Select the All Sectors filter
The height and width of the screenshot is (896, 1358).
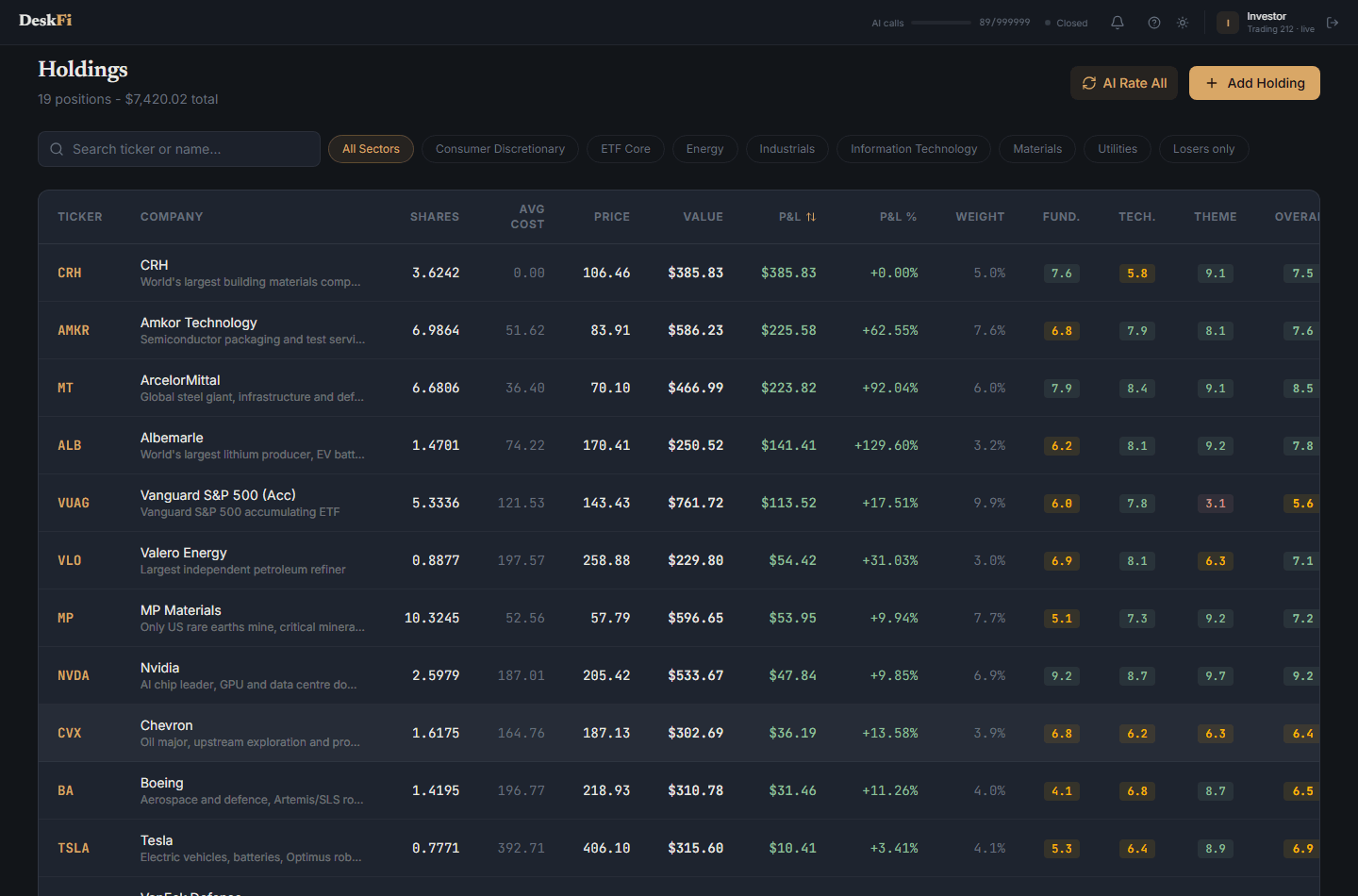pyautogui.click(x=371, y=149)
